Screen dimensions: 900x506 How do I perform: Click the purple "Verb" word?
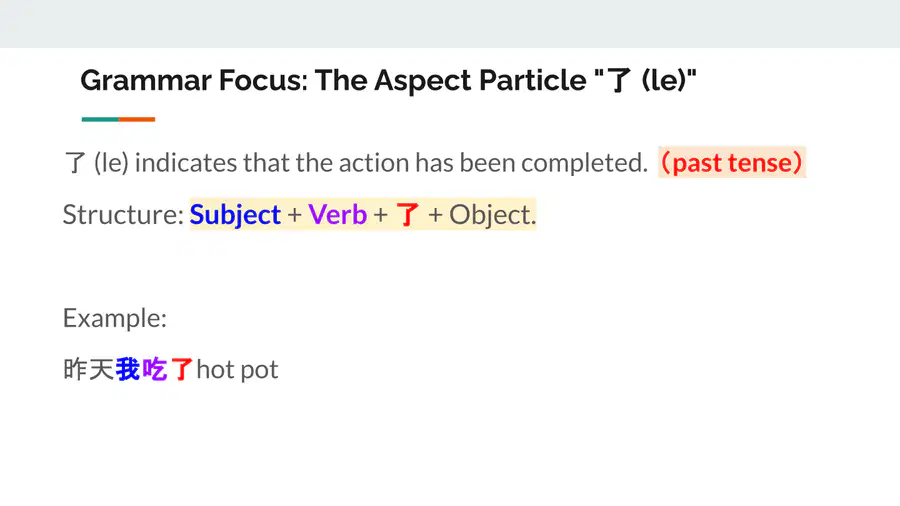pos(338,215)
